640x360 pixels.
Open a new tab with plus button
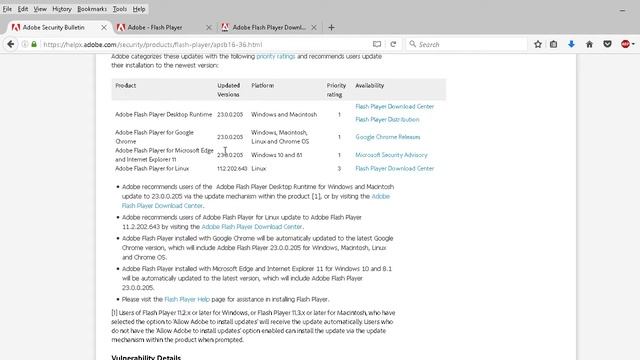331,27
